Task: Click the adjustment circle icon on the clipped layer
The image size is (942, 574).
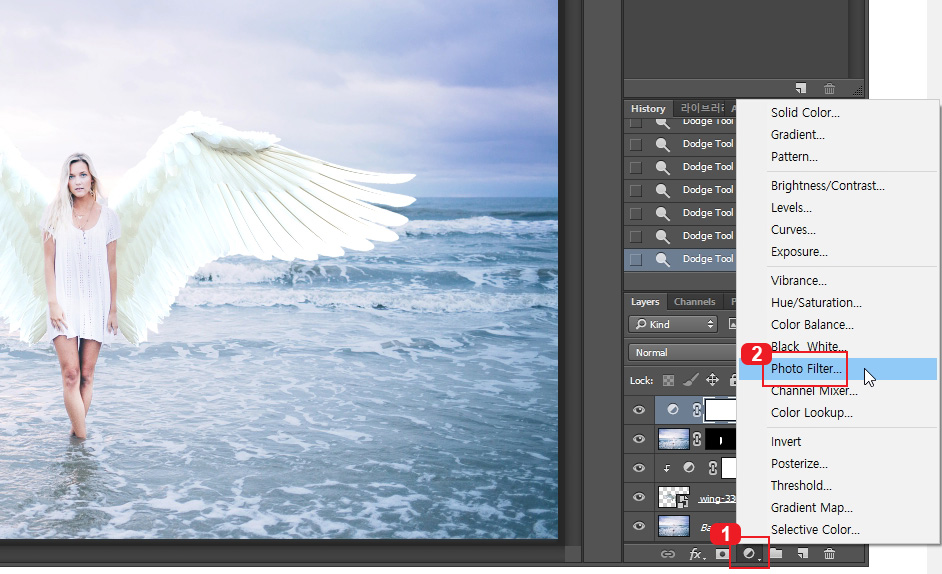Action: click(689, 468)
